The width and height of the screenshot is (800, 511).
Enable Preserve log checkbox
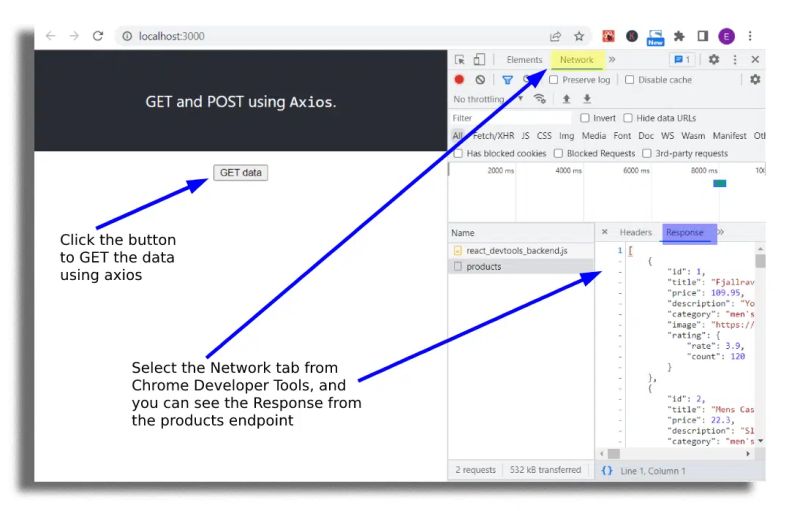tap(554, 80)
